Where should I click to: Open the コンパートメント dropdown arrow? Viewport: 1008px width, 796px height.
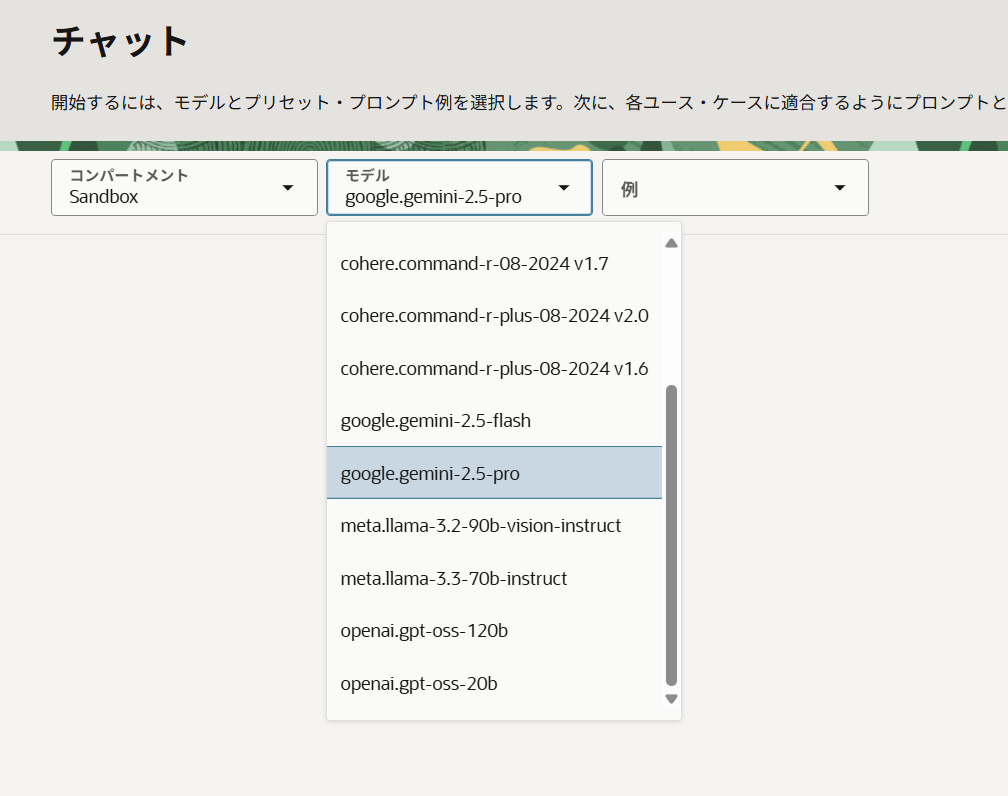tap(290, 187)
